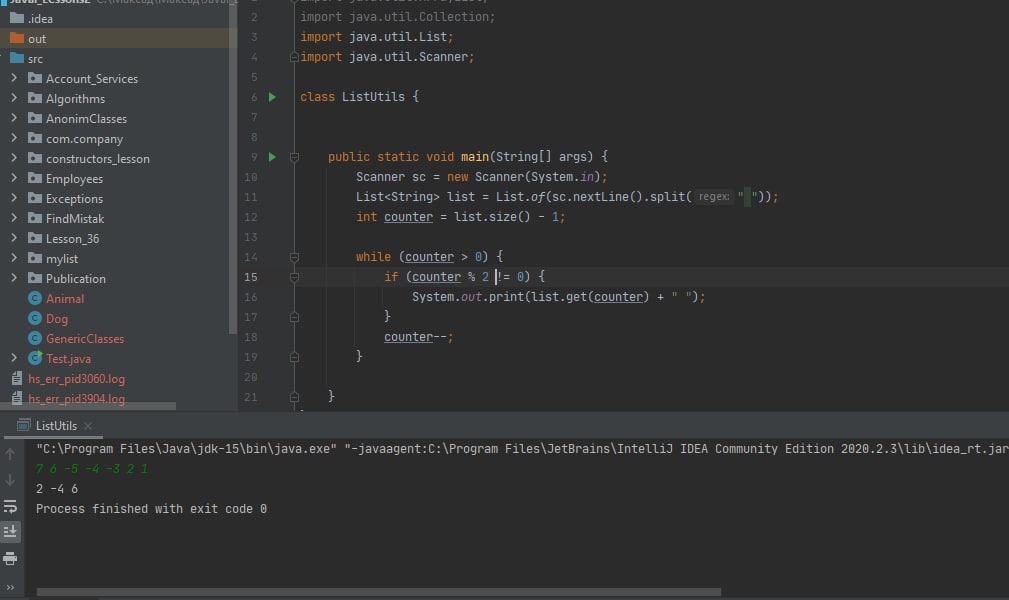Select Test.java in project tree
The height and width of the screenshot is (600, 1009).
tap(68, 359)
